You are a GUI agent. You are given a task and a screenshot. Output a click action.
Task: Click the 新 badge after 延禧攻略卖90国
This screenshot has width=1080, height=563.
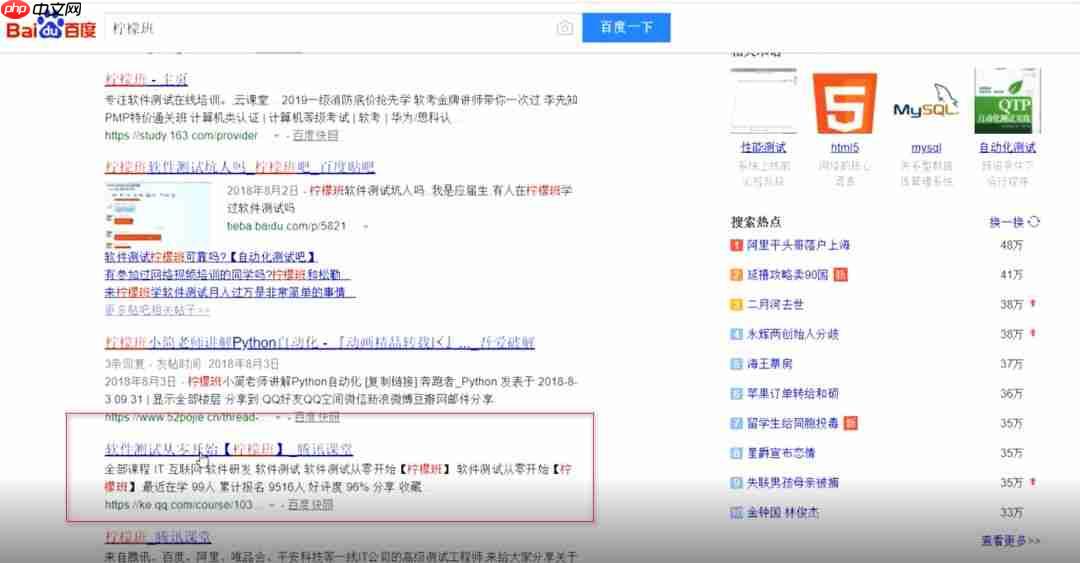[840, 274]
